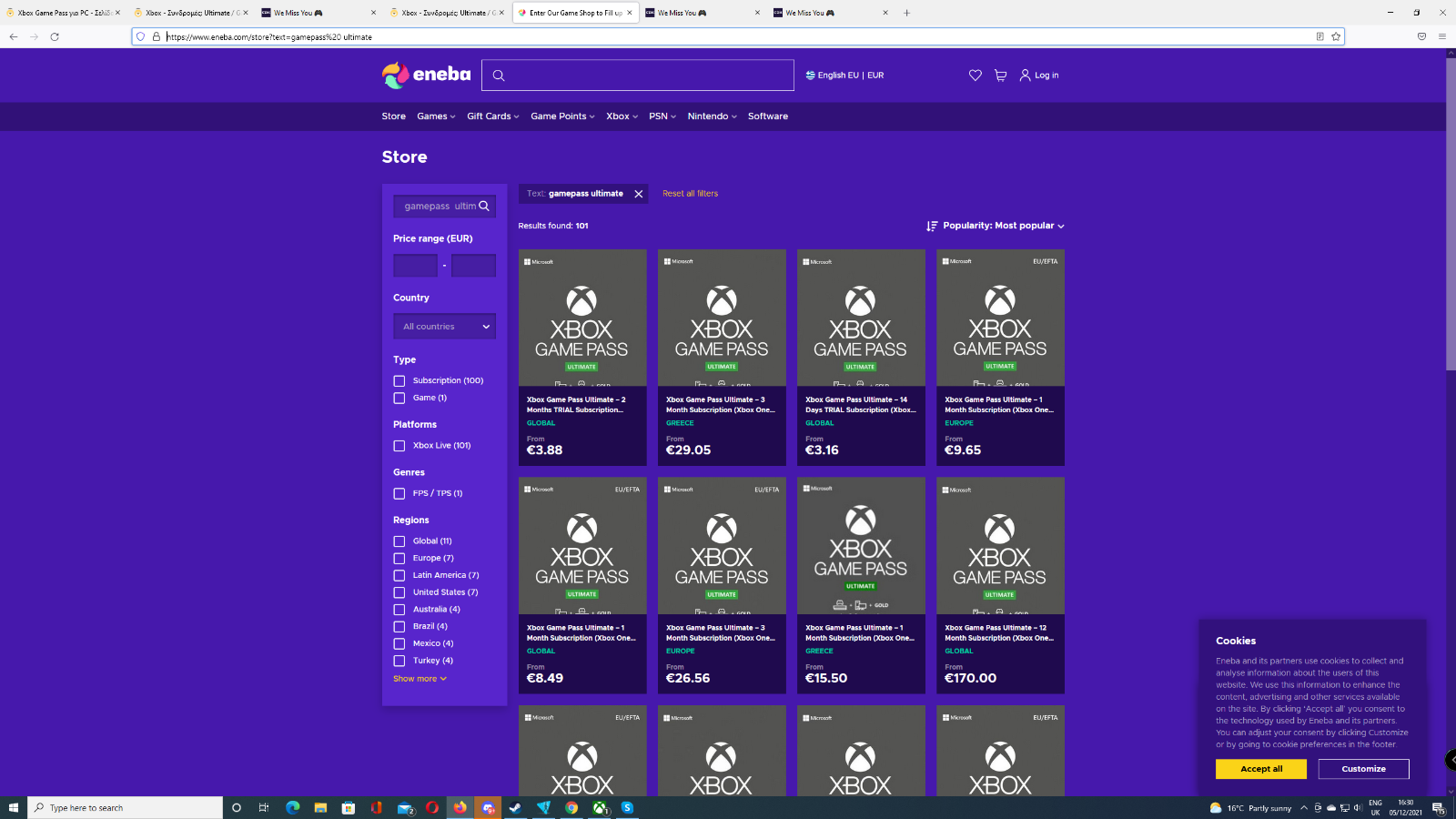Open the Popularity: Most popular sort dropdown
The height and width of the screenshot is (819, 1456).
[x=1003, y=226]
